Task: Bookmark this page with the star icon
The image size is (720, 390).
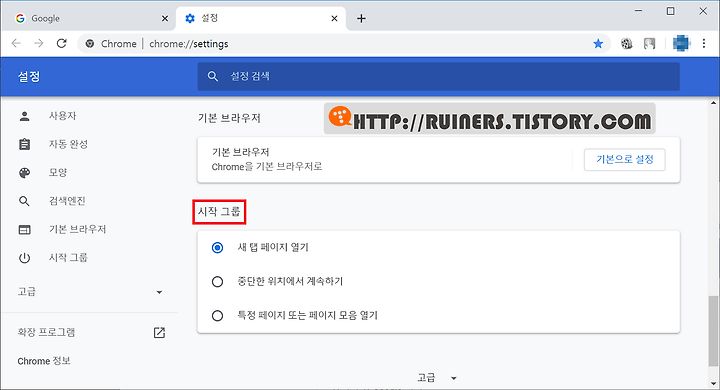Action: (x=598, y=44)
